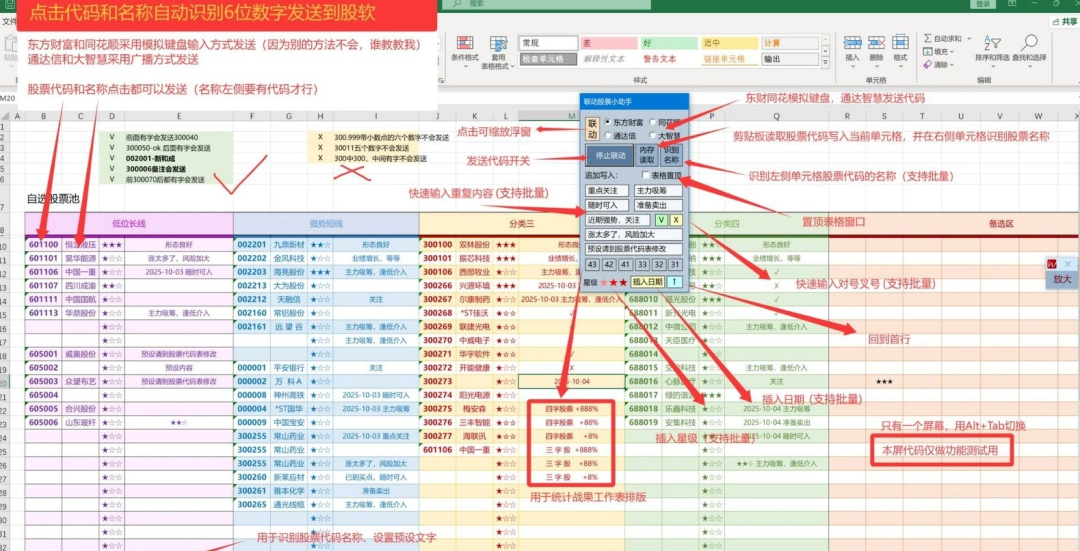Apply the 适中 neutral cell style

(x=729, y=43)
